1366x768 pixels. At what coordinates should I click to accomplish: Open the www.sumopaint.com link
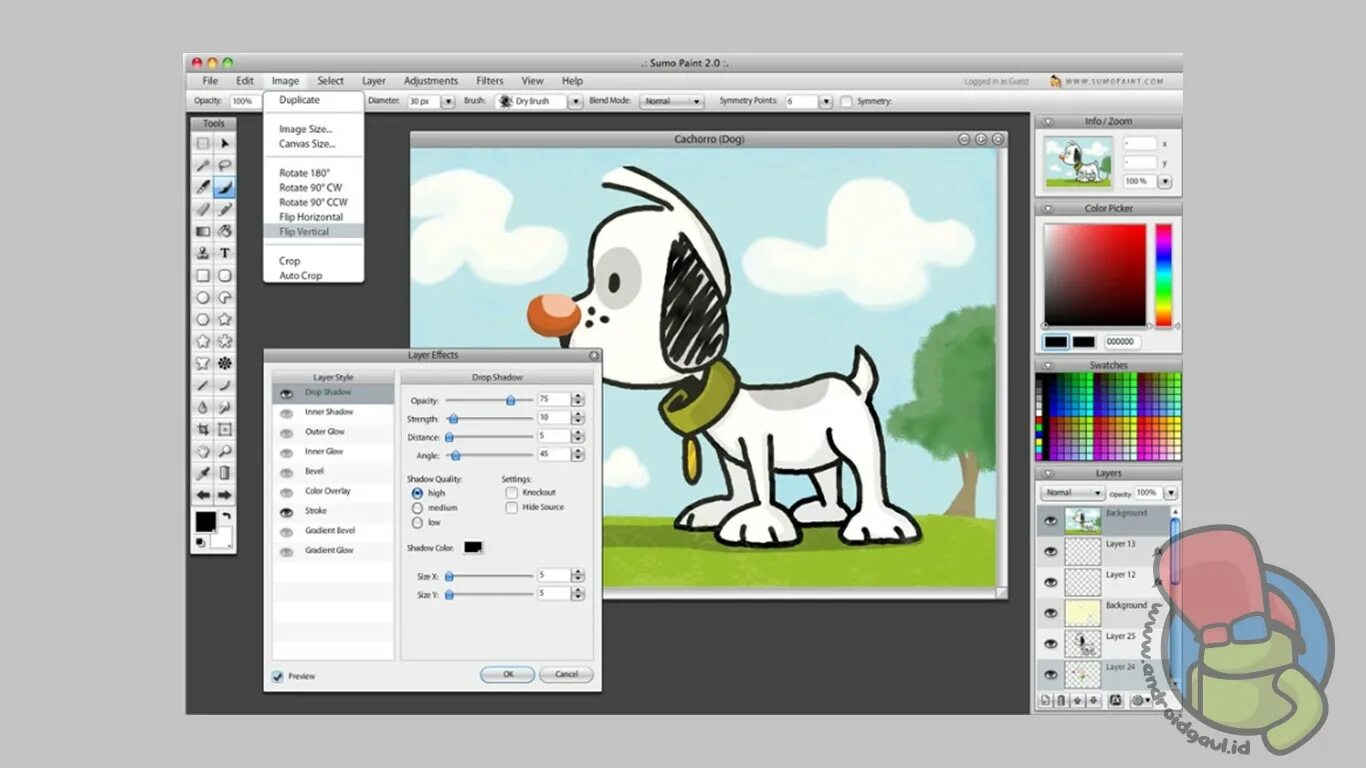pyautogui.click(x=1115, y=81)
